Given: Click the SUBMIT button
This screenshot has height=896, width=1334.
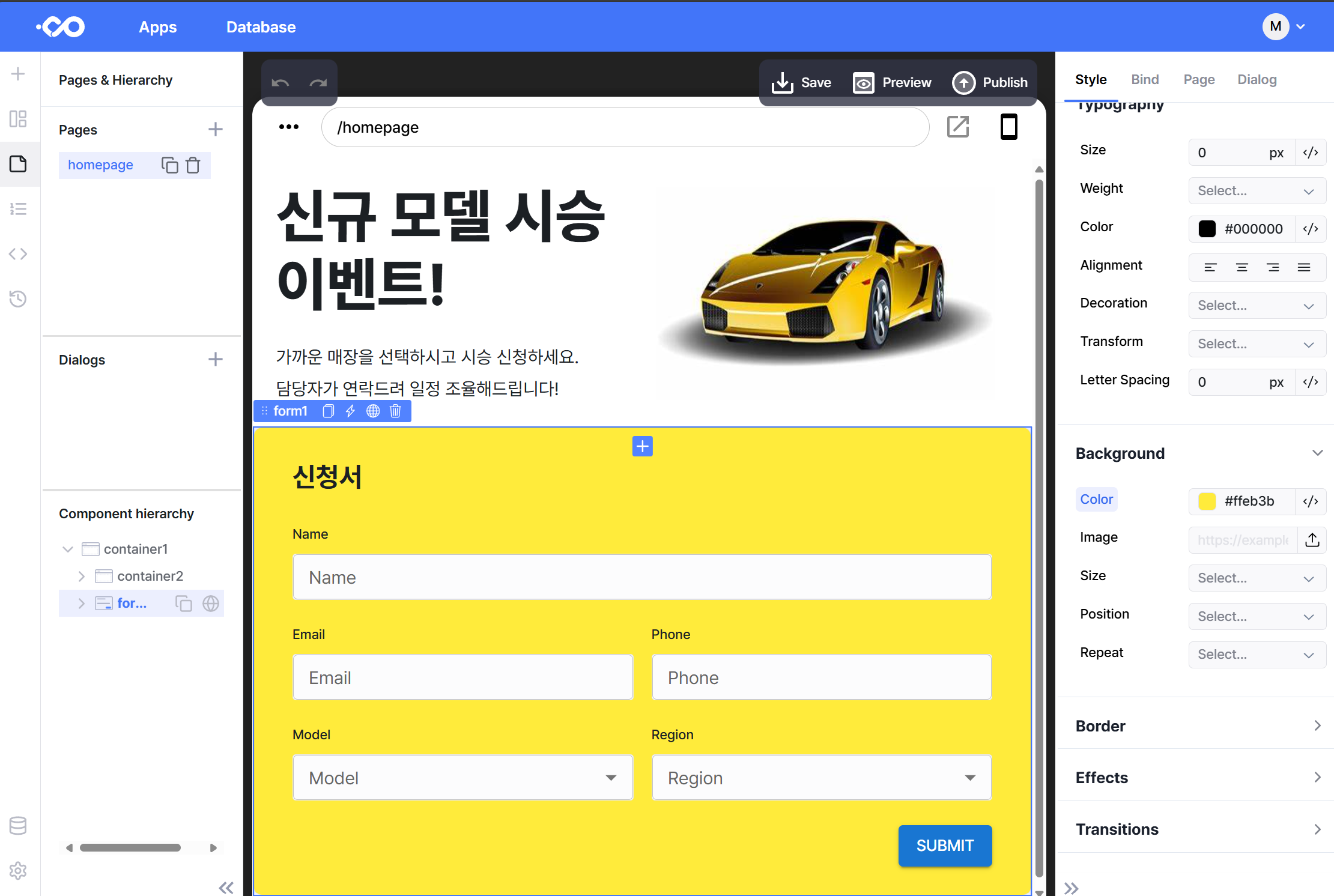Looking at the screenshot, I should tap(945, 846).
